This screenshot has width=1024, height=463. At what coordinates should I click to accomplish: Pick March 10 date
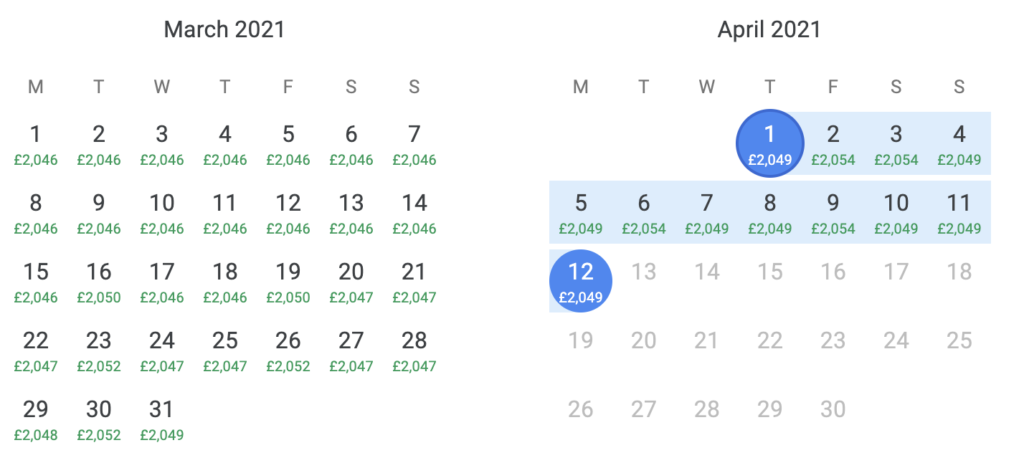[x=161, y=212]
